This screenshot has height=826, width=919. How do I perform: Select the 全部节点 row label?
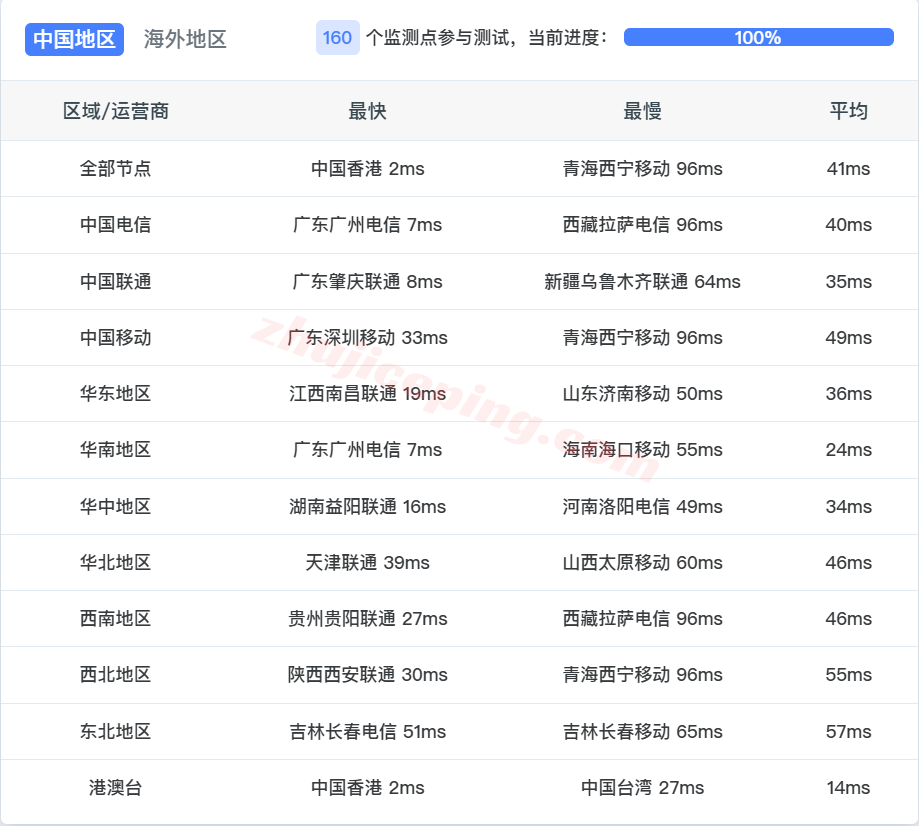click(115, 169)
